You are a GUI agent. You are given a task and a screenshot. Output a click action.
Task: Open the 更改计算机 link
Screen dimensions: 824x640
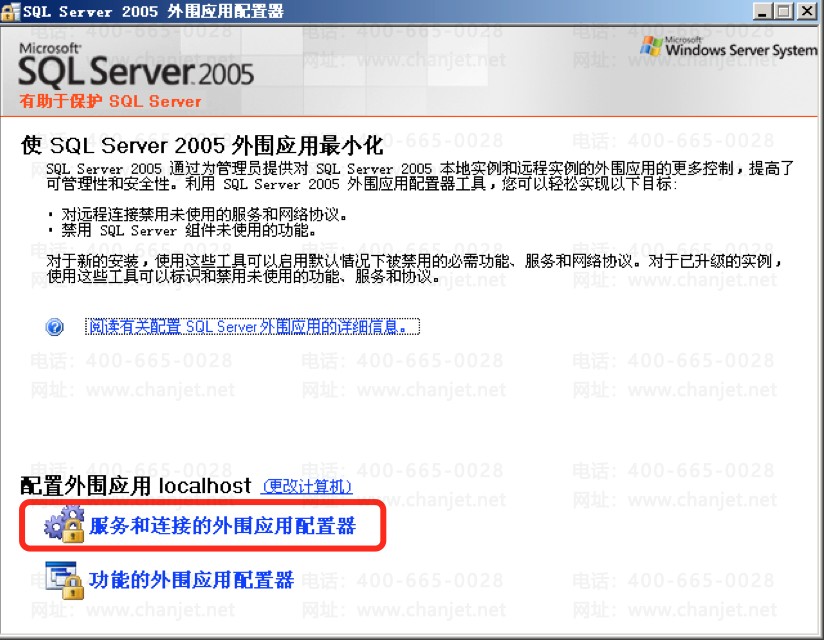pos(307,486)
